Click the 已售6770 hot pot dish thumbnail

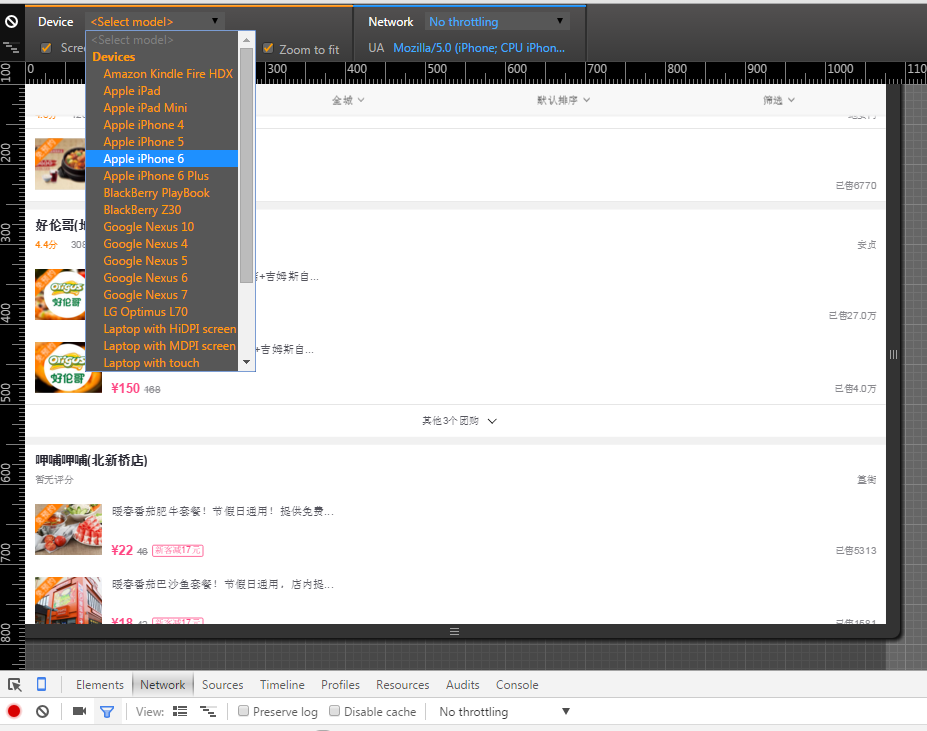pyautogui.click(x=60, y=164)
